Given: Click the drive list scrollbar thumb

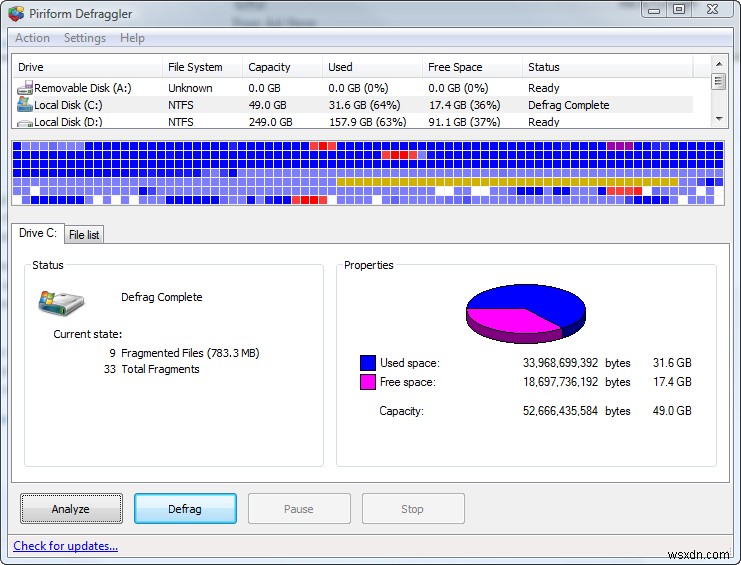Looking at the screenshot, I should click(x=718, y=81).
